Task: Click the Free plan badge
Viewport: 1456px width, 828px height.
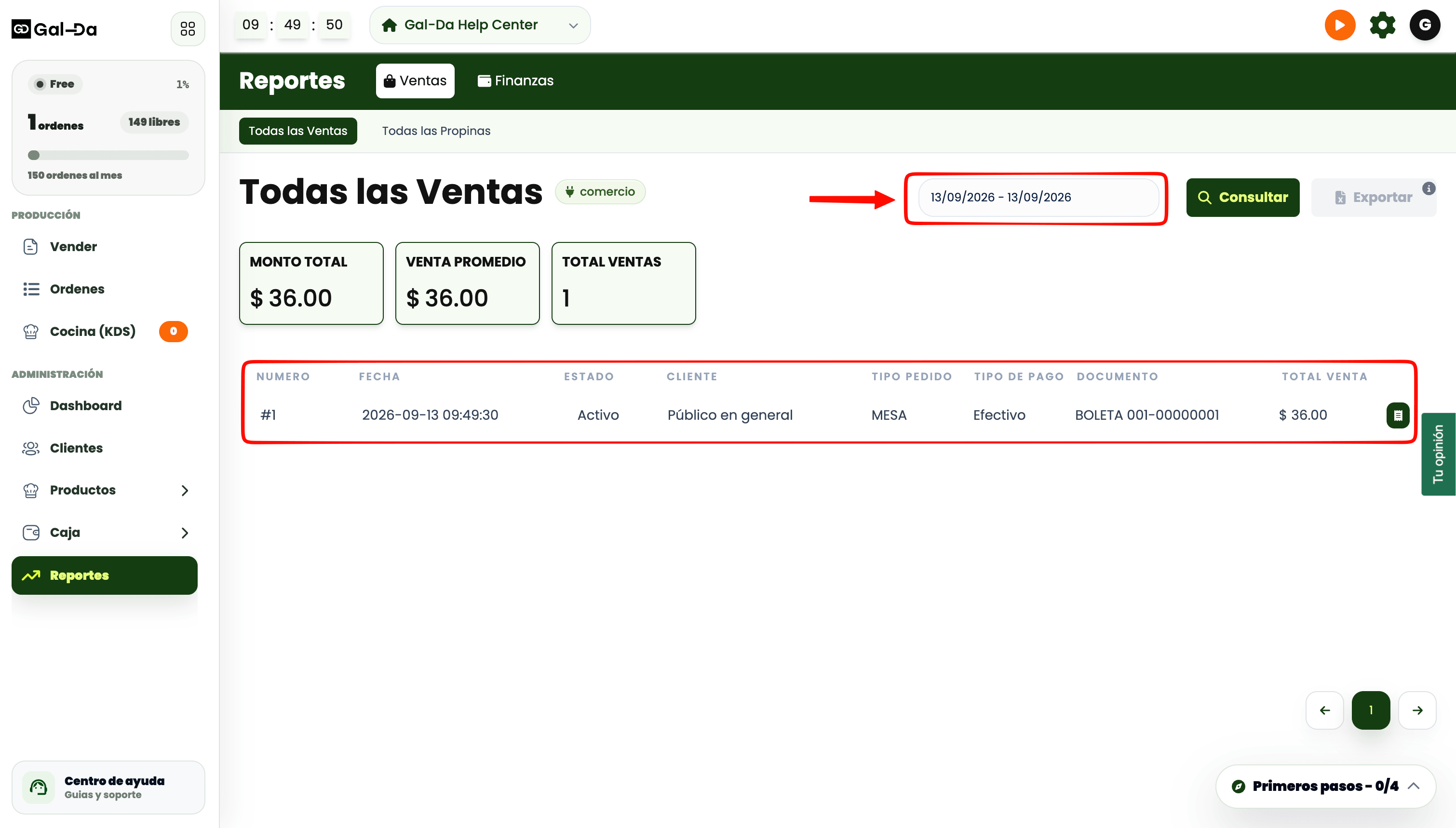Action: [55, 84]
